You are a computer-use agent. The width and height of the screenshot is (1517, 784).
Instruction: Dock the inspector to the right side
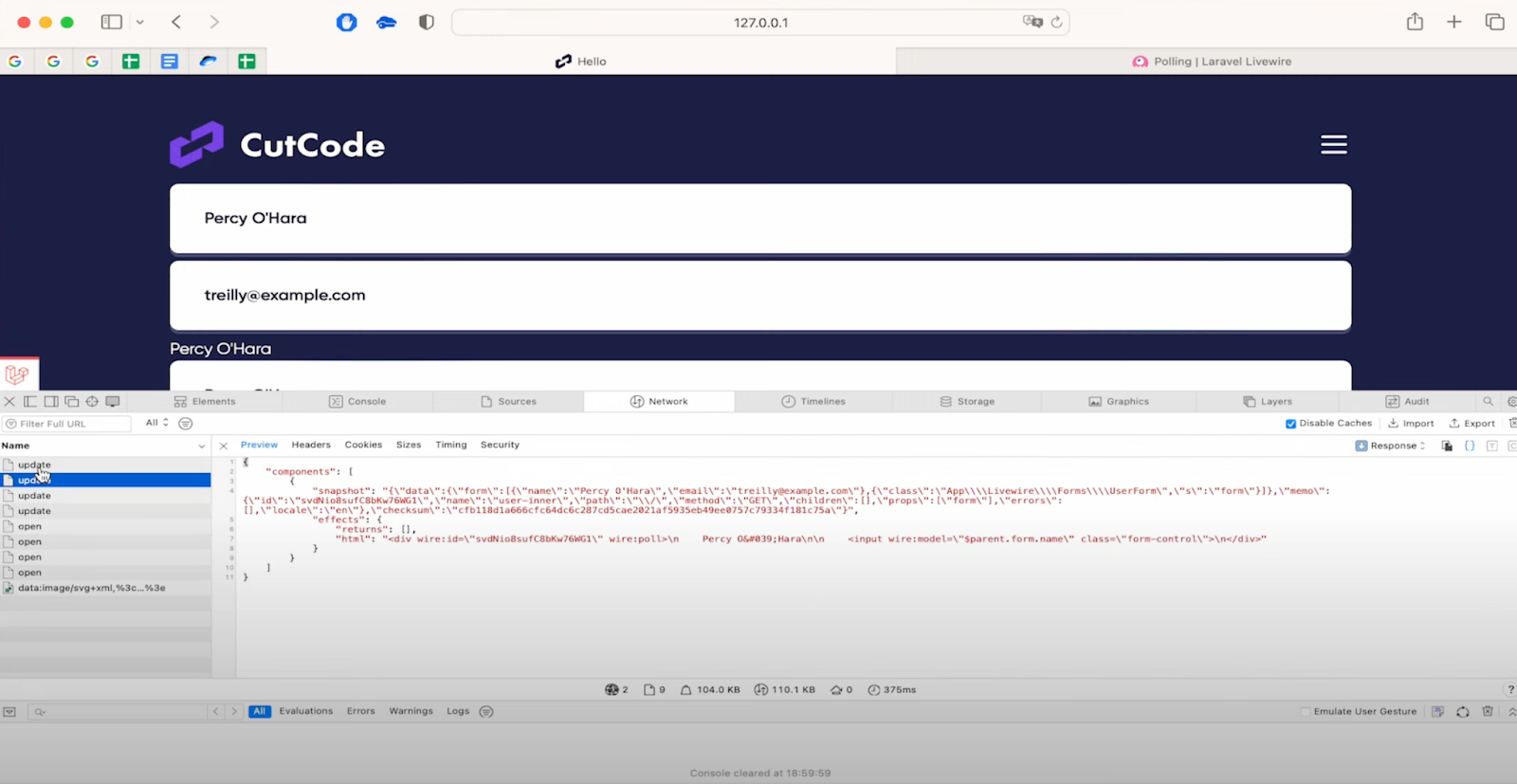tap(51, 402)
